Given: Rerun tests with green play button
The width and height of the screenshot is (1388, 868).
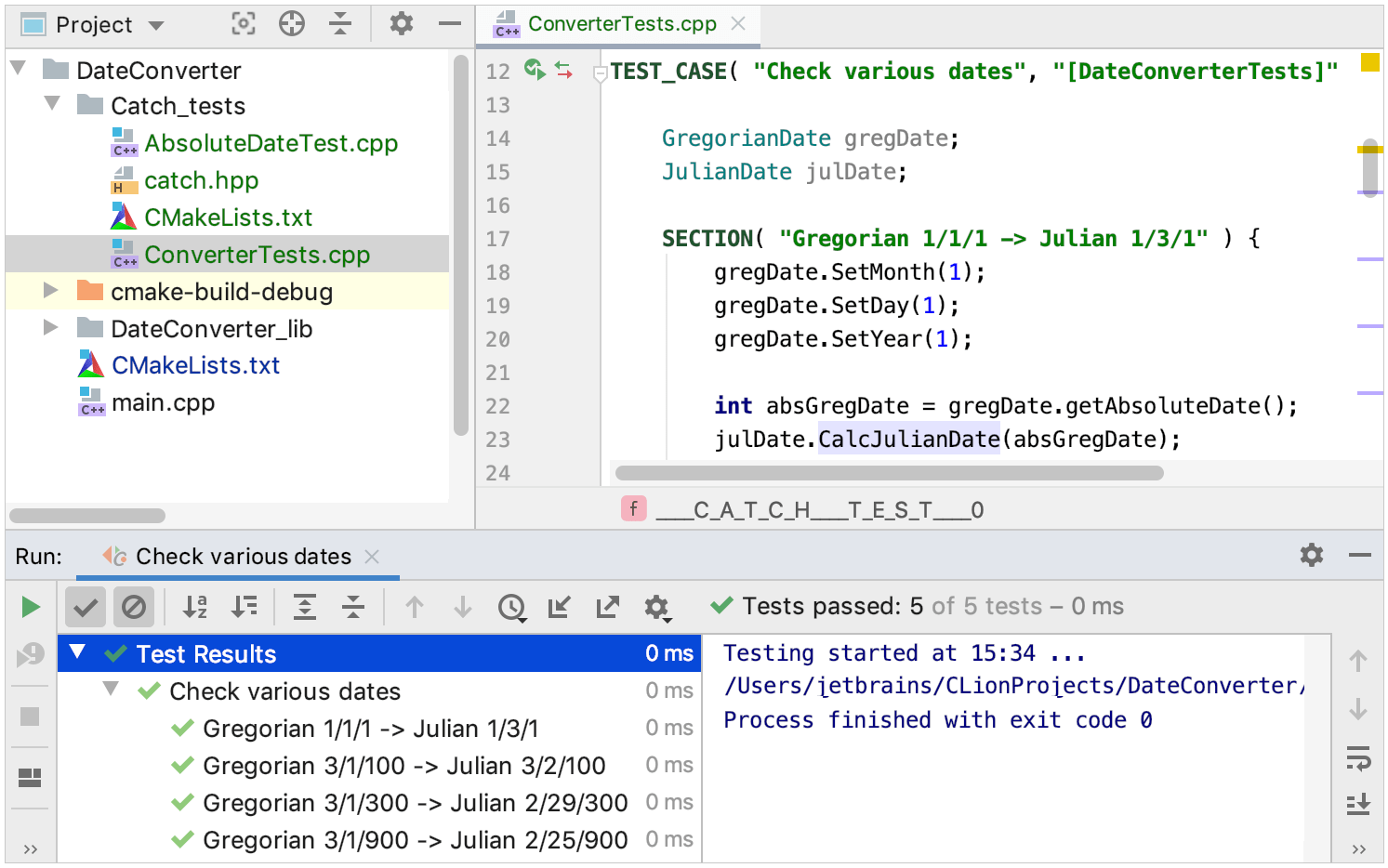Looking at the screenshot, I should 31,607.
